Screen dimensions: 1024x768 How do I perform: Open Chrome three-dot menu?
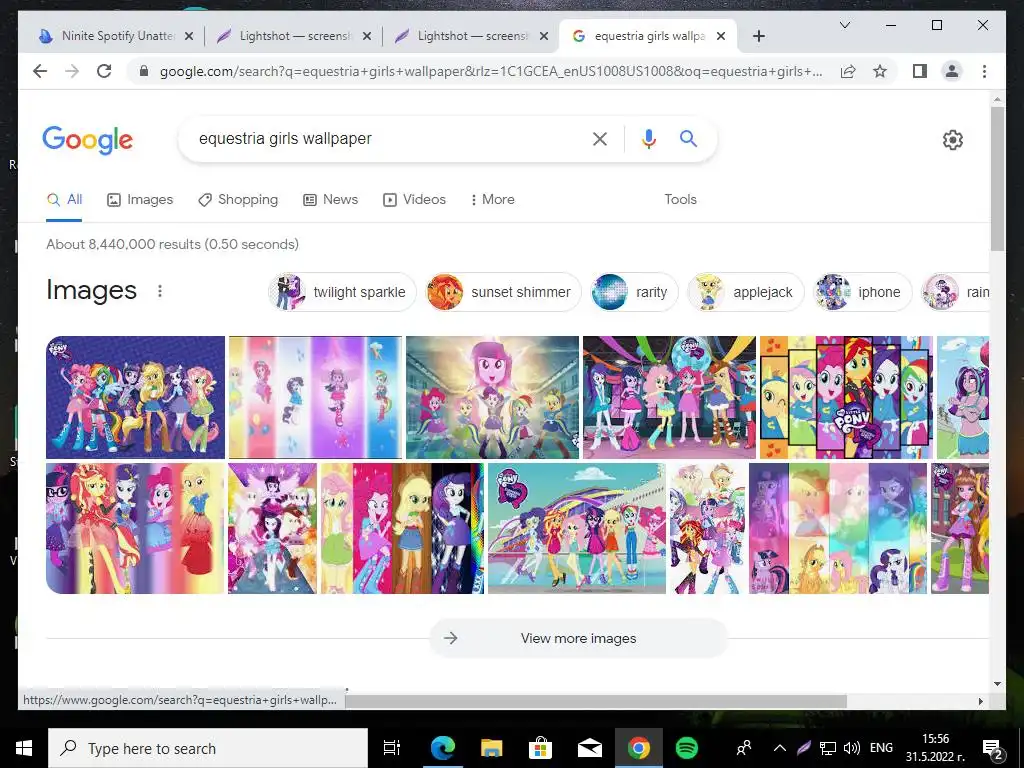(x=984, y=71)
